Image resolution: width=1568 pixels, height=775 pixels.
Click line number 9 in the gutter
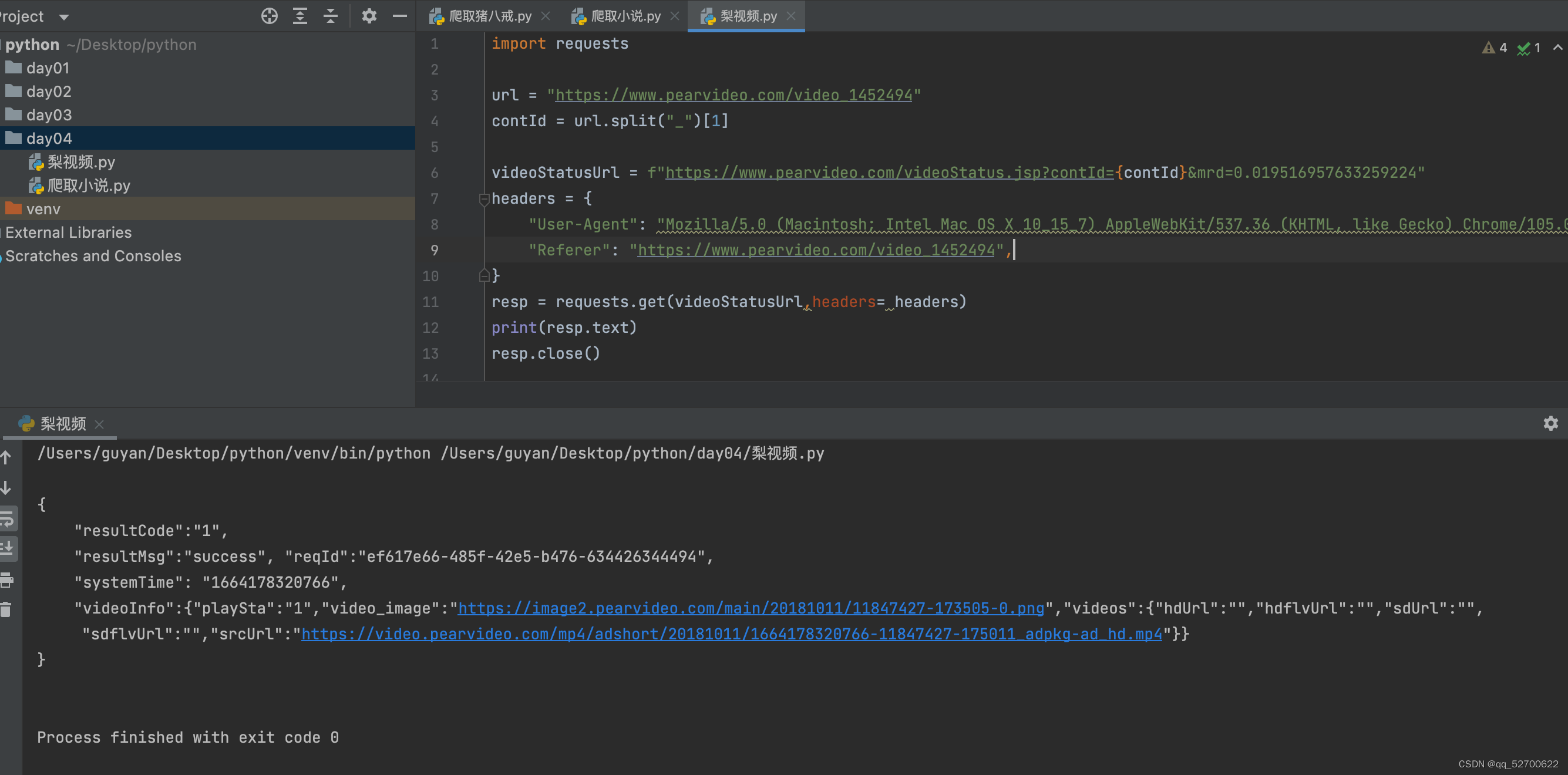point(435,250)
